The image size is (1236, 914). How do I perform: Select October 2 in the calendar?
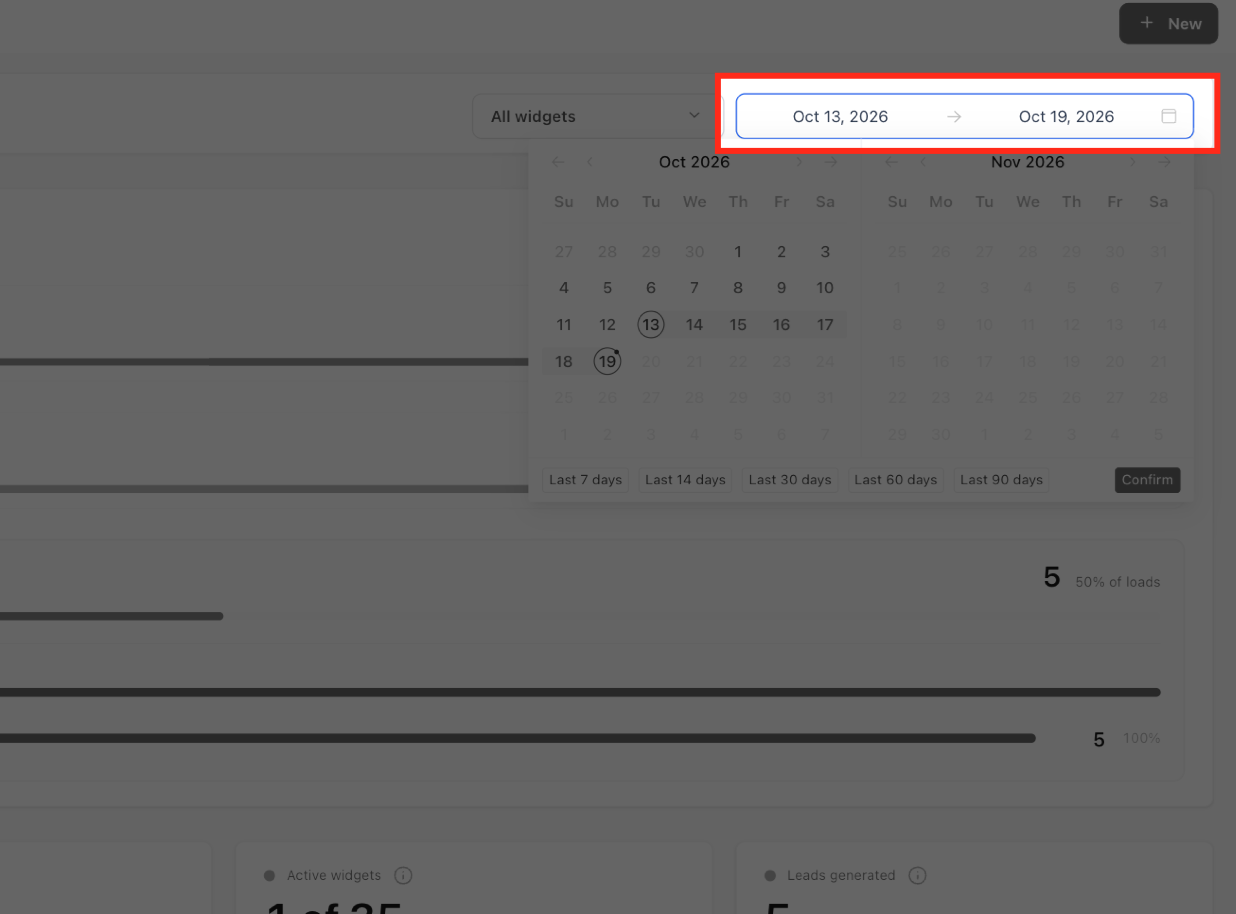point(781,252)
